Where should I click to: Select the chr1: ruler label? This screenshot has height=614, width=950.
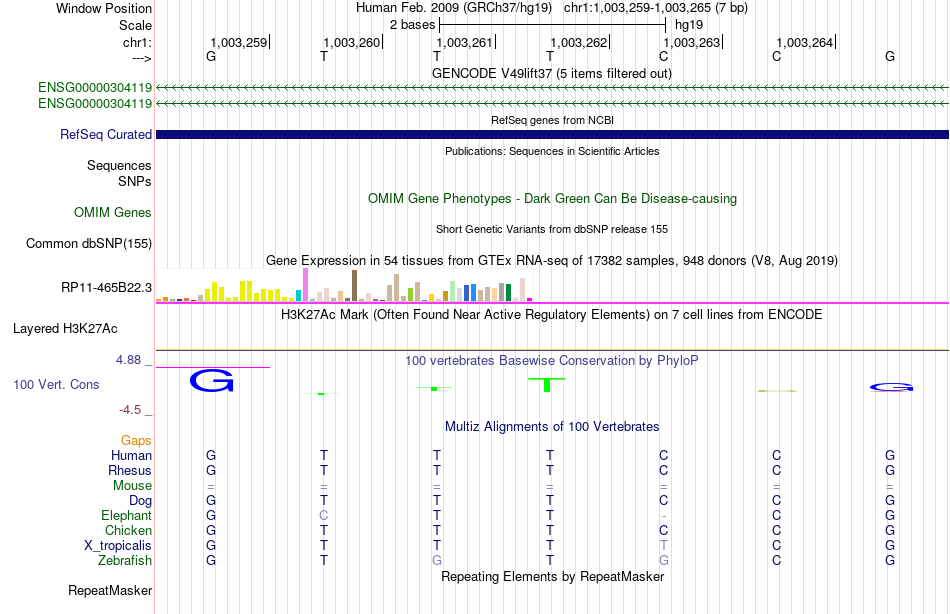point(137,42)
